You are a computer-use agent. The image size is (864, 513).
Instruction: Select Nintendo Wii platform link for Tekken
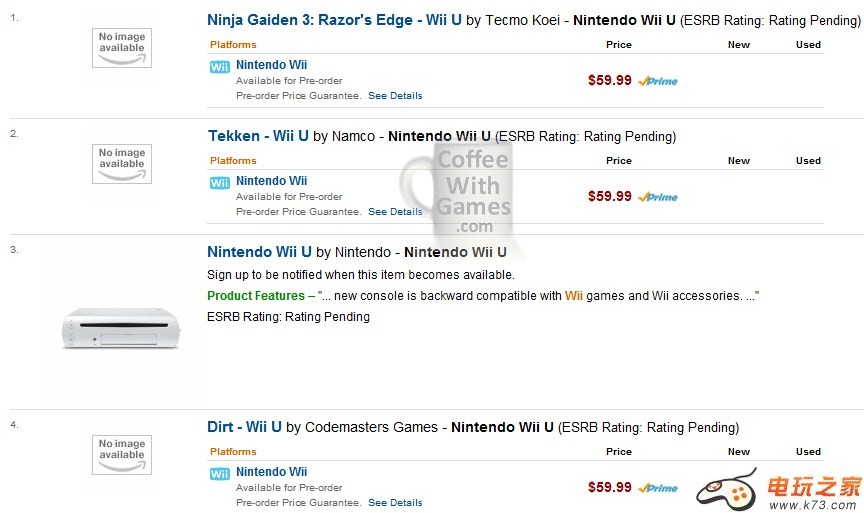tap(271, 181)
